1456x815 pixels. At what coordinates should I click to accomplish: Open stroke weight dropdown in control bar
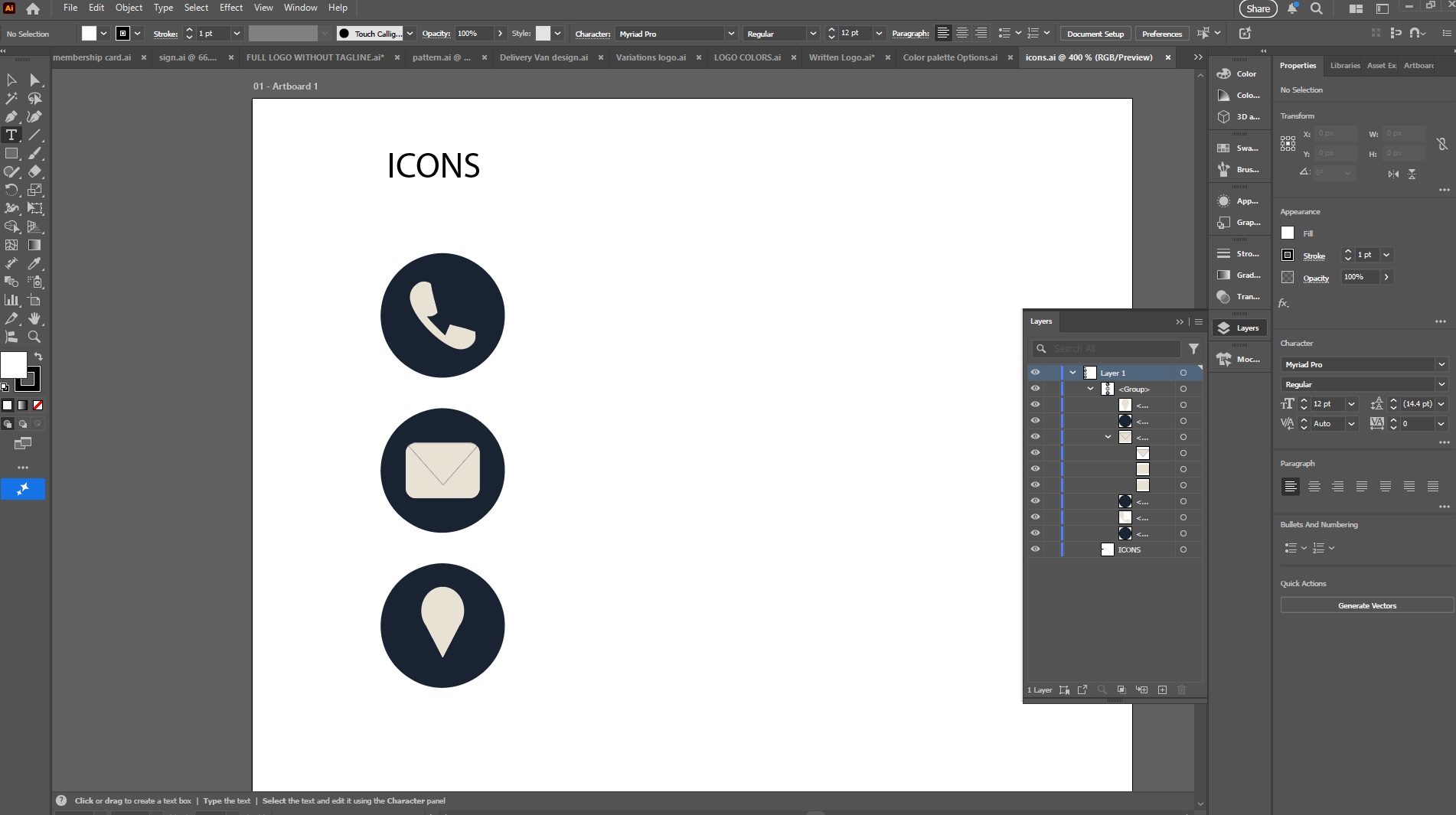click(x=237, y=34)
